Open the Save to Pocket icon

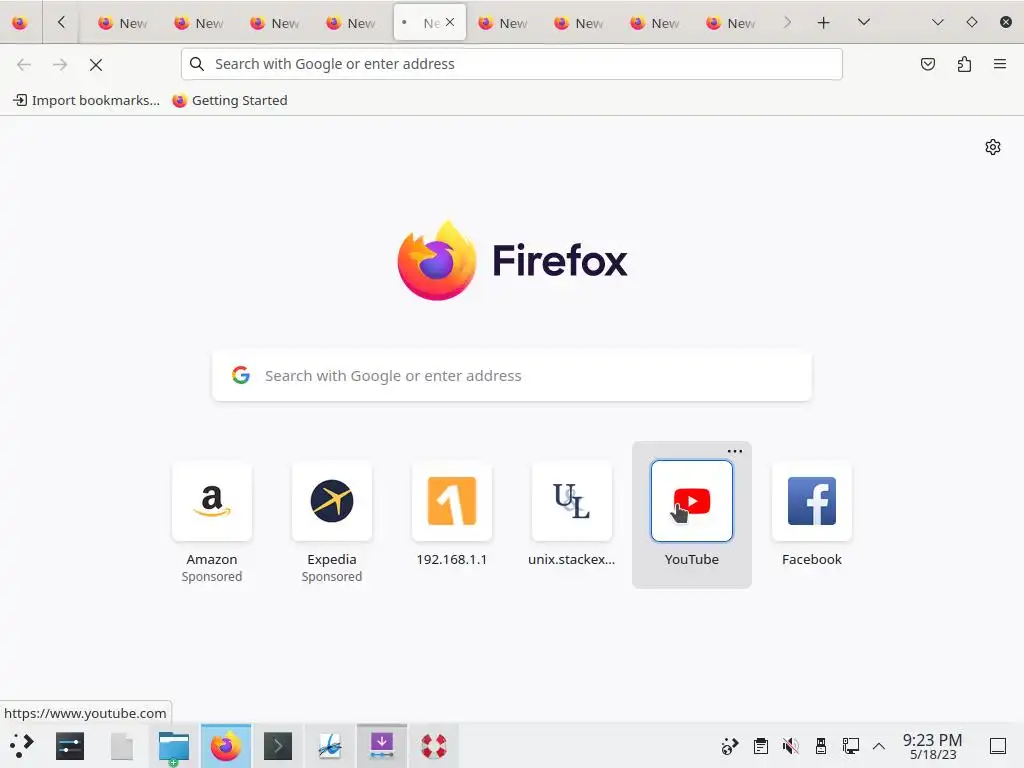pyautogui.click(x=927, y=64)
